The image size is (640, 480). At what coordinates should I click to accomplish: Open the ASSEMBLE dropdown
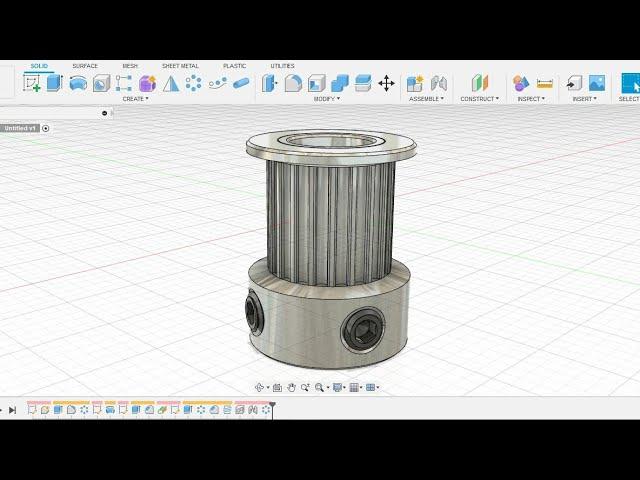pos(426,99)
